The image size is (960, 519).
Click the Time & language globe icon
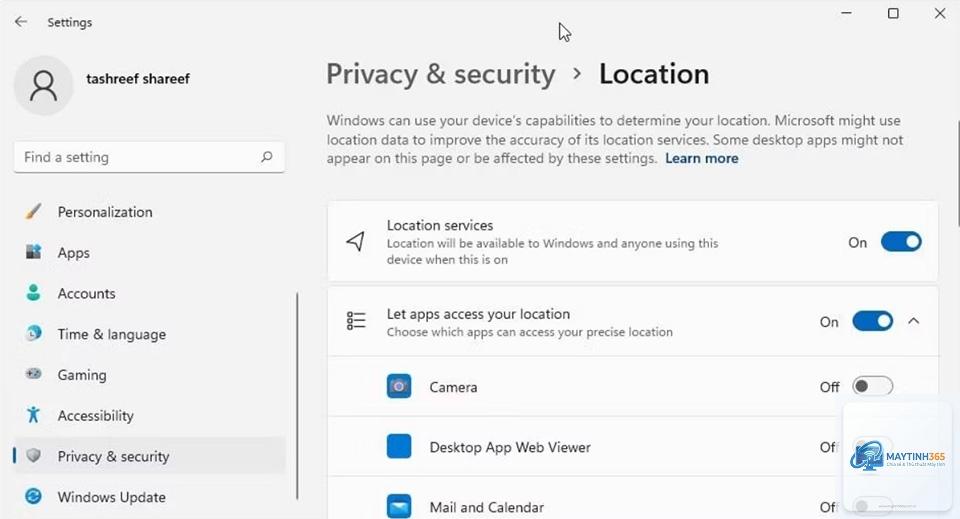pyautogui.click(x=34, y=334)
